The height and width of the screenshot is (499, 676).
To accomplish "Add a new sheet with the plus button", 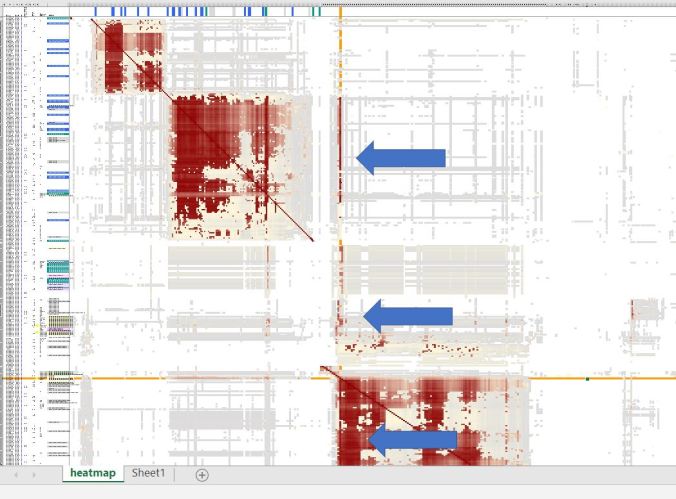I will [x=202, y=475].
